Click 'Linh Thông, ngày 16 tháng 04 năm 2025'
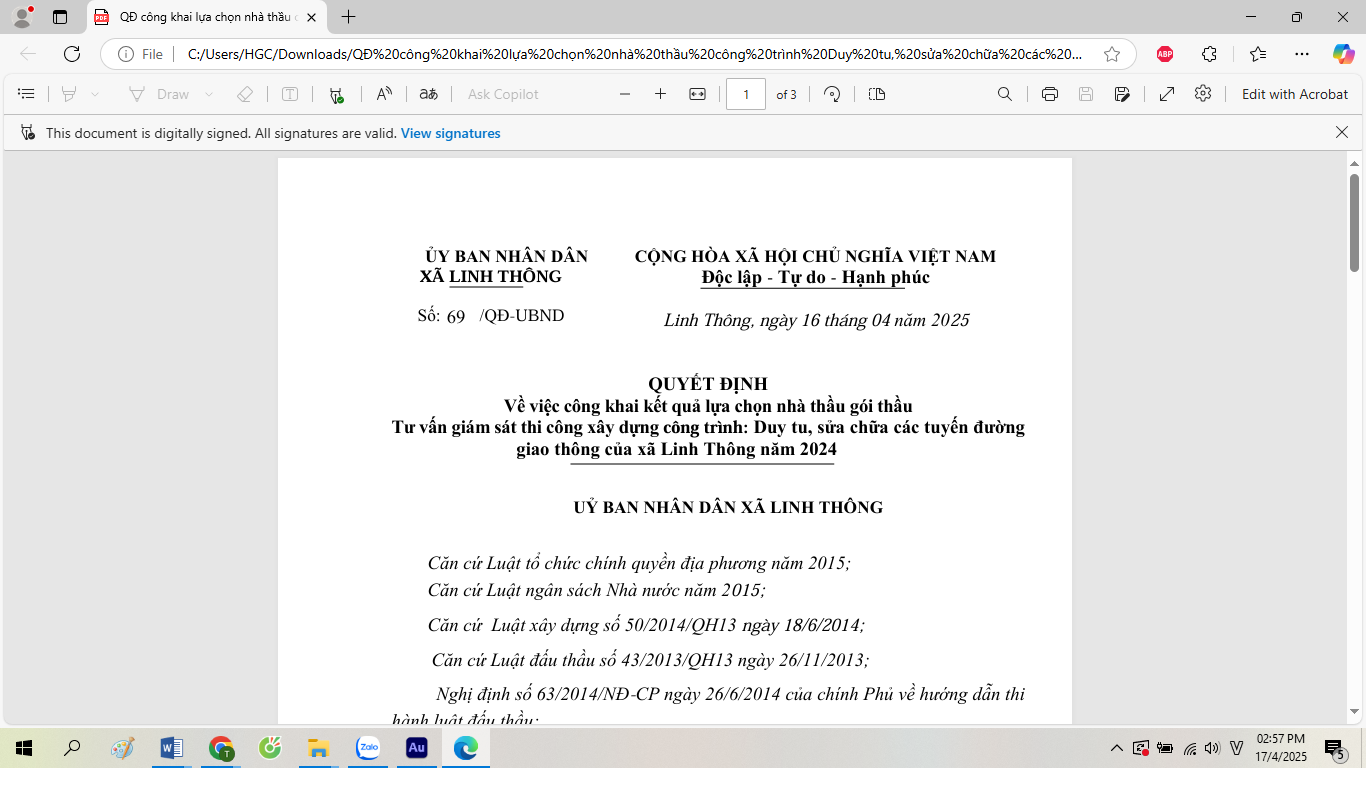The height and width of the screenshot is (786, 1366). click(816, 321)
